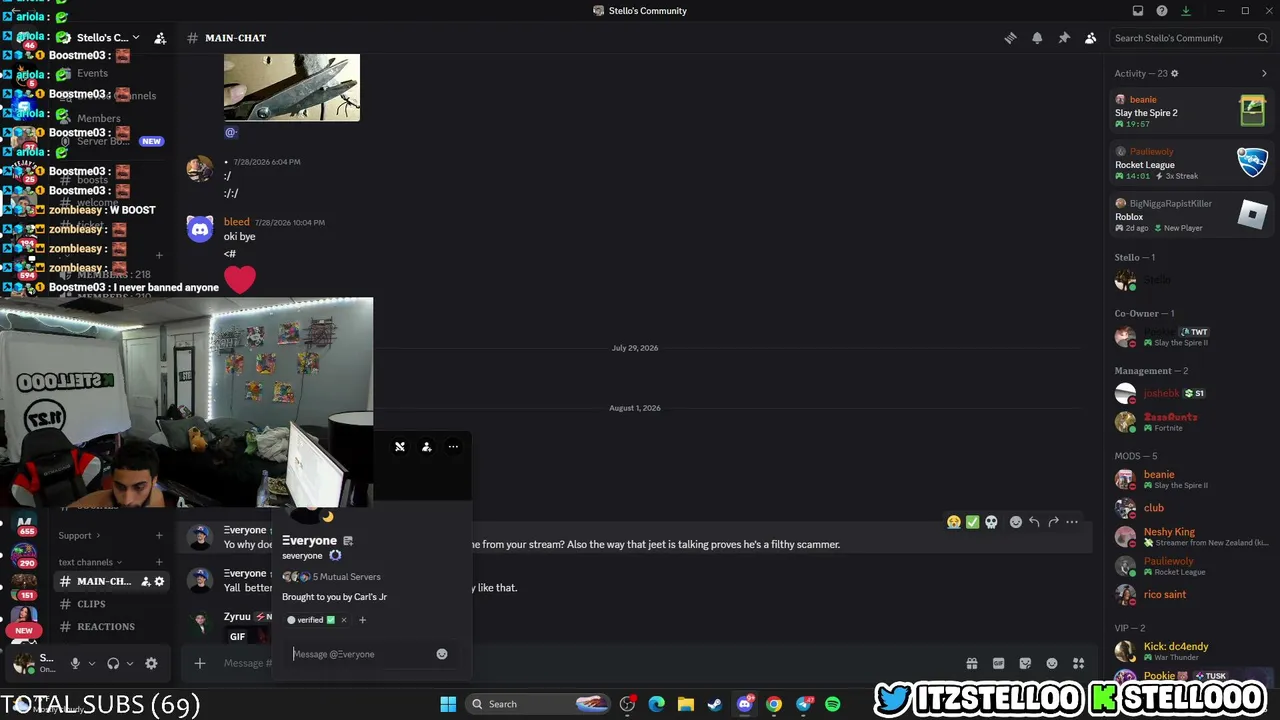This screenshot has height=720, width=1280.
Task: Open the Threads panel in the channel header
Action: pos(1010,38)
